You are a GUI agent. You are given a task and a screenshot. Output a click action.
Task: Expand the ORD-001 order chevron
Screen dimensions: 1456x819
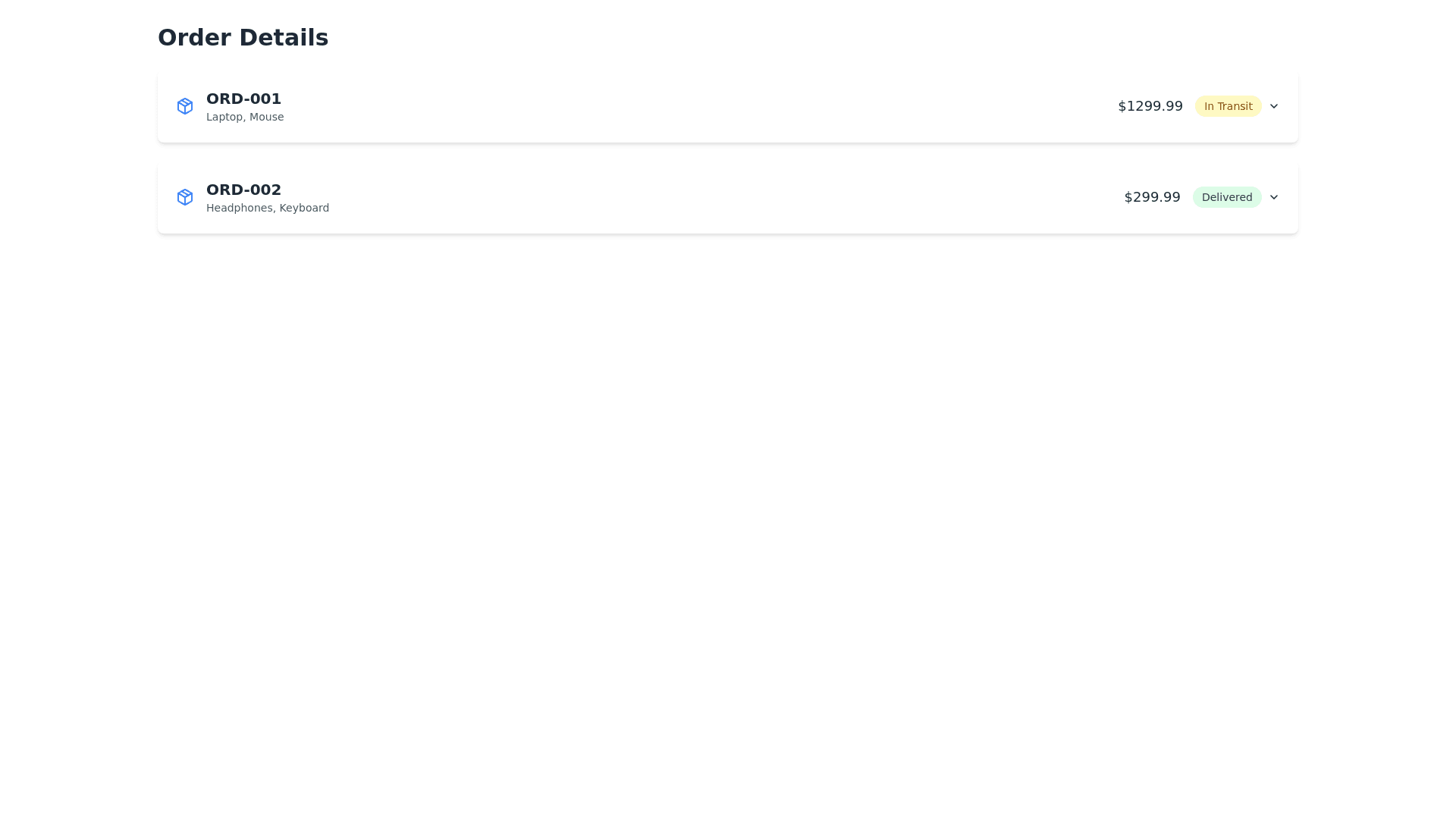(1273, 106)
